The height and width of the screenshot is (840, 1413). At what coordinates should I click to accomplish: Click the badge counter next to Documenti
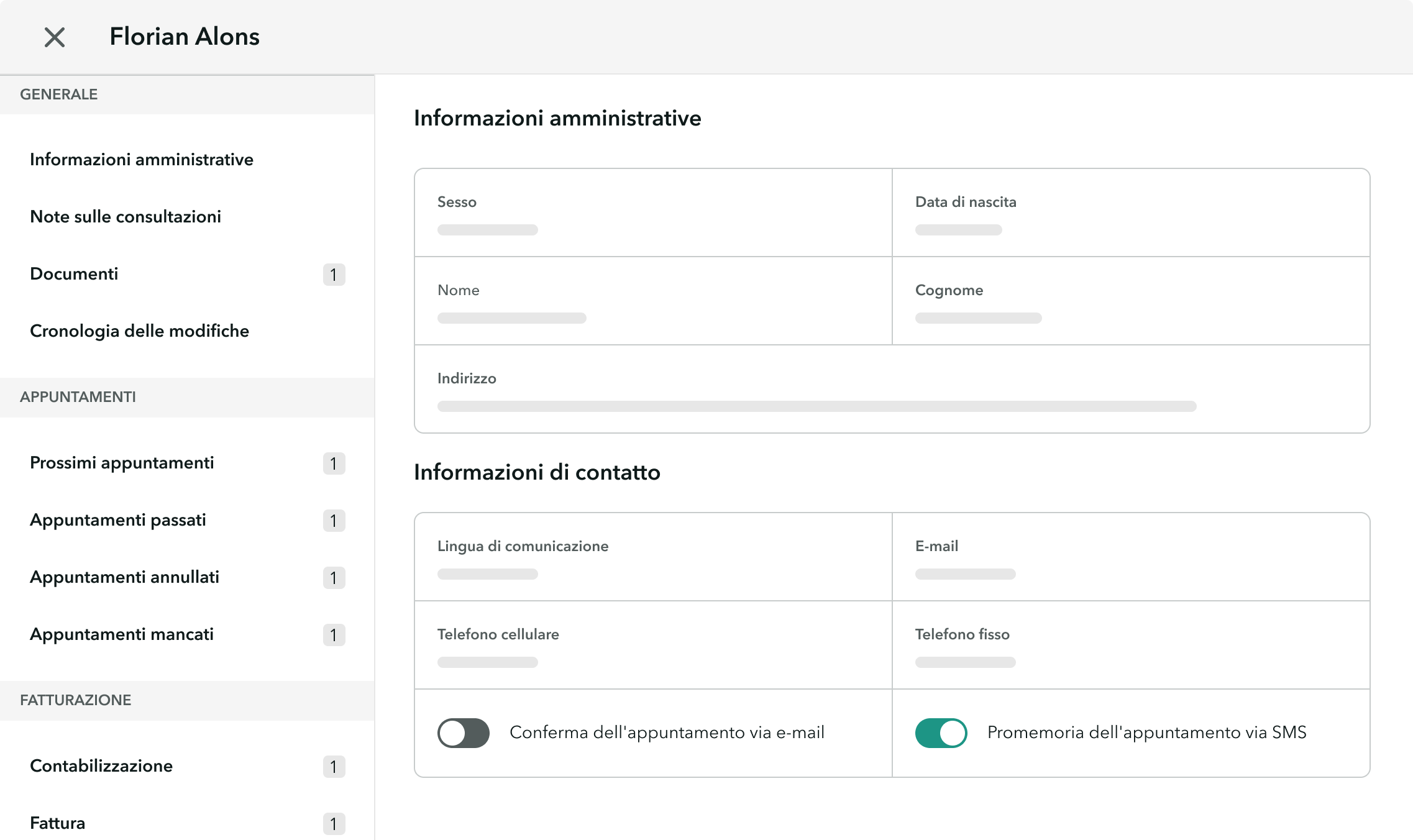(x=333, y=275)
